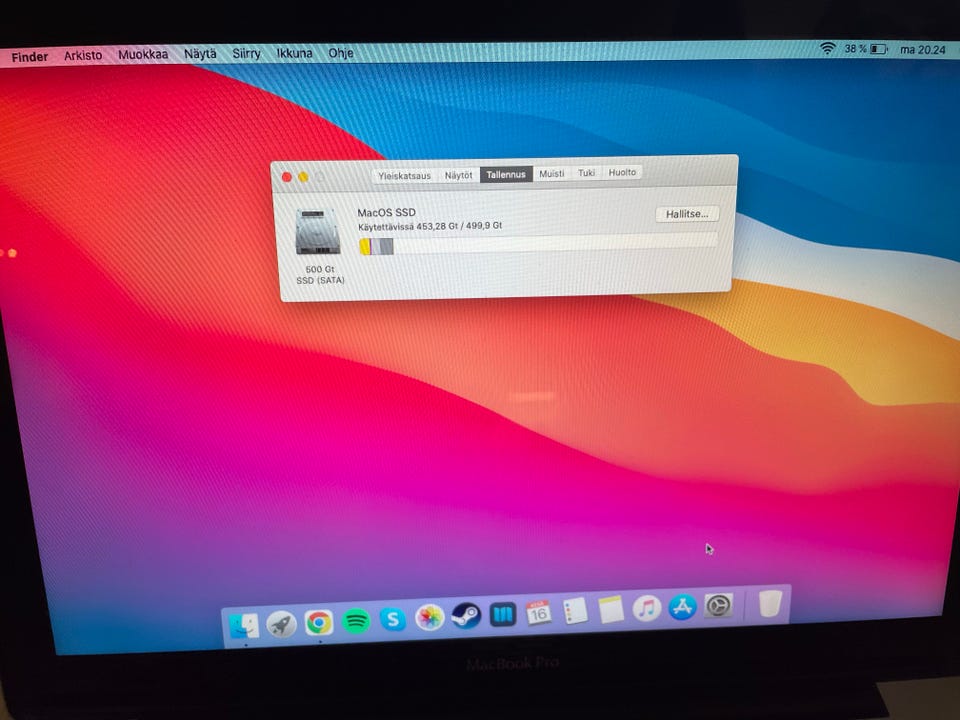Click the empty portion of storage bar
The image size is (960, 720).
(555, 243)
